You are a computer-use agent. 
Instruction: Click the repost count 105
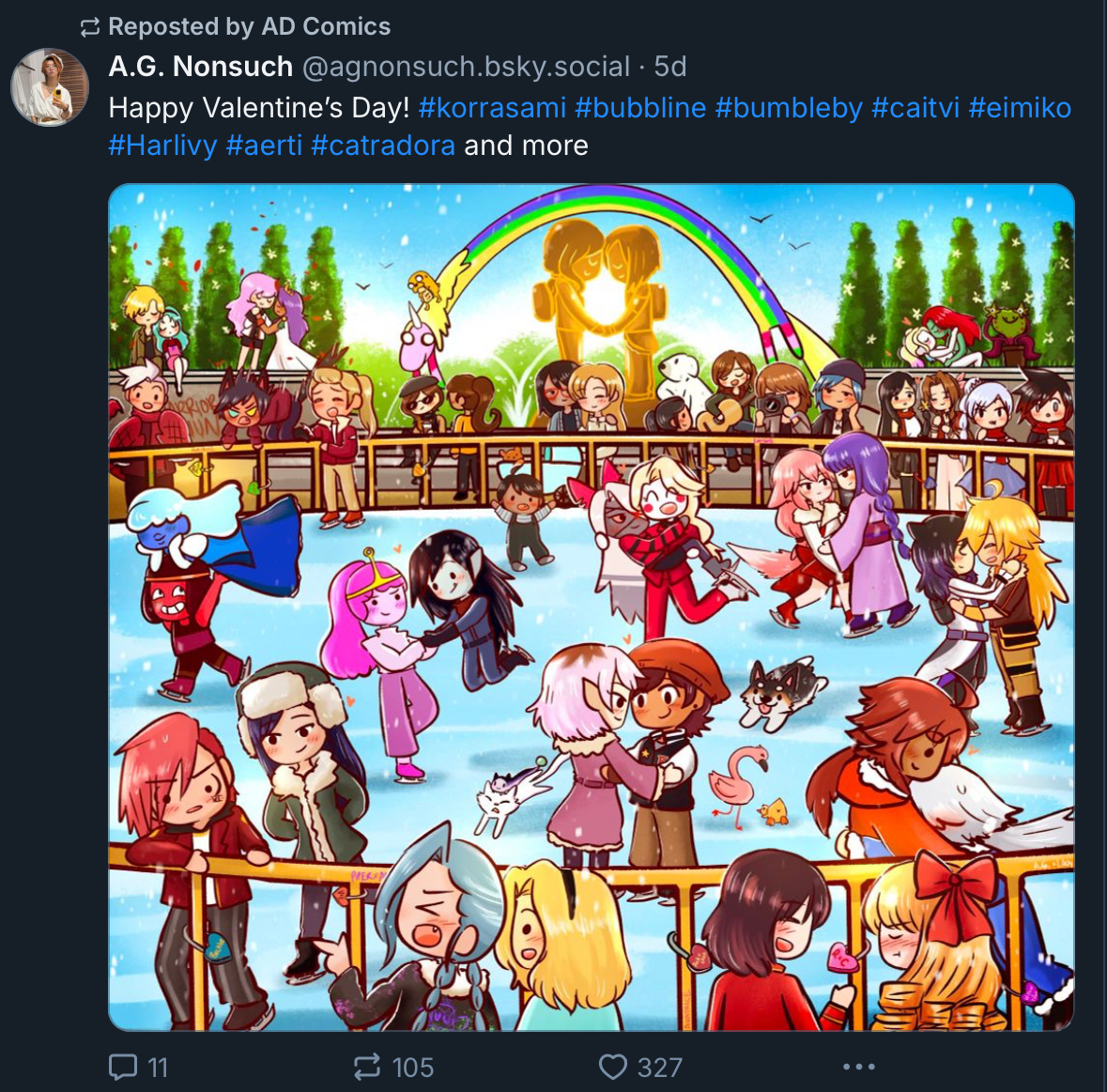pos(412,1068)
